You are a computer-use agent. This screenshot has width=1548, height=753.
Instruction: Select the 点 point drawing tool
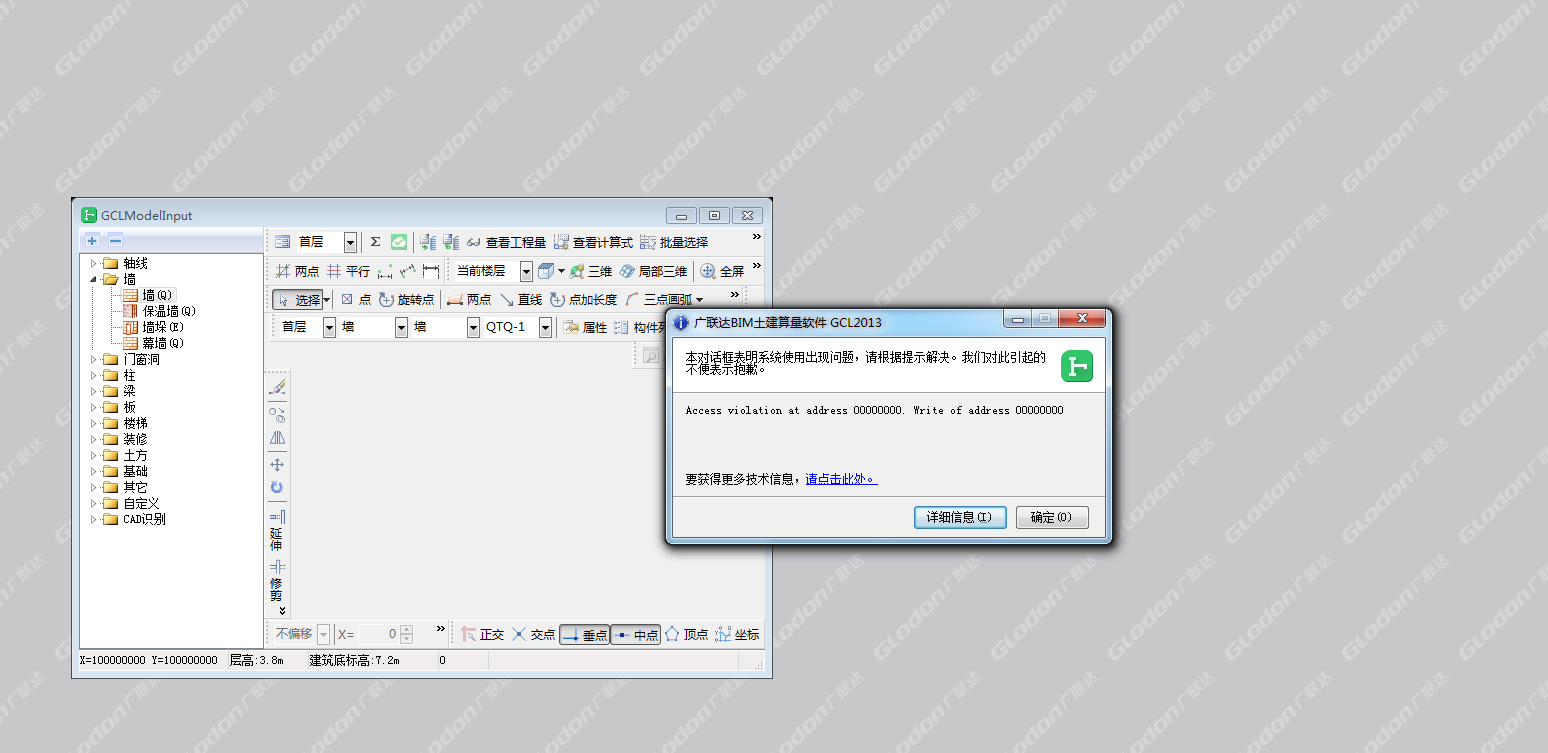coord(356,299)
